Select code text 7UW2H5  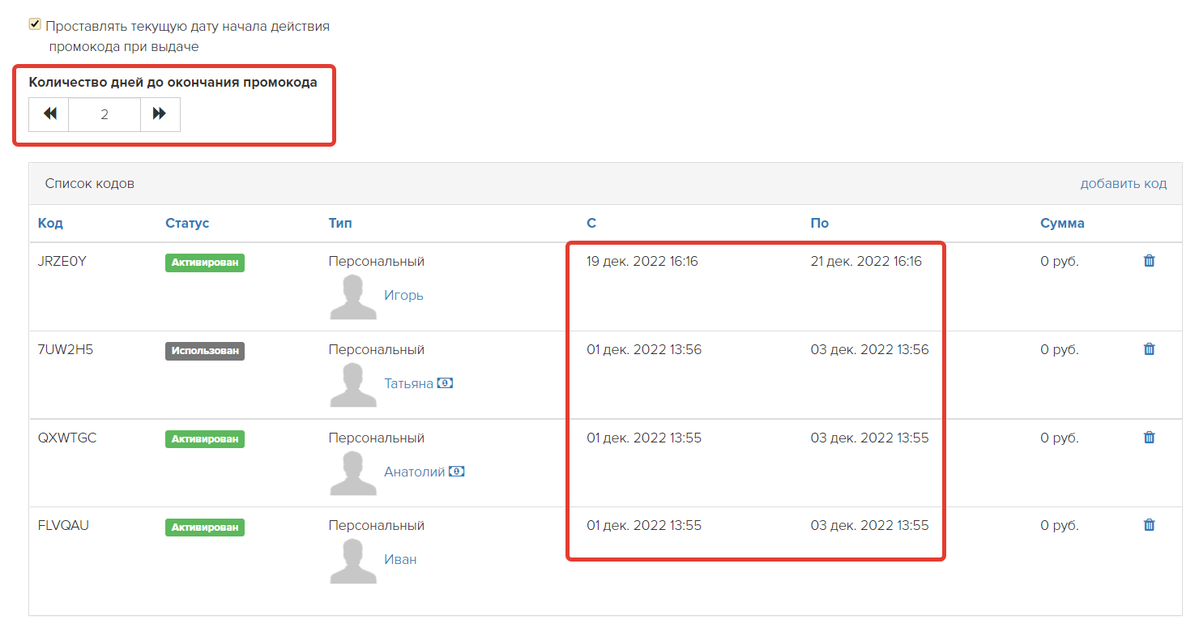click(x=65, y=350)
